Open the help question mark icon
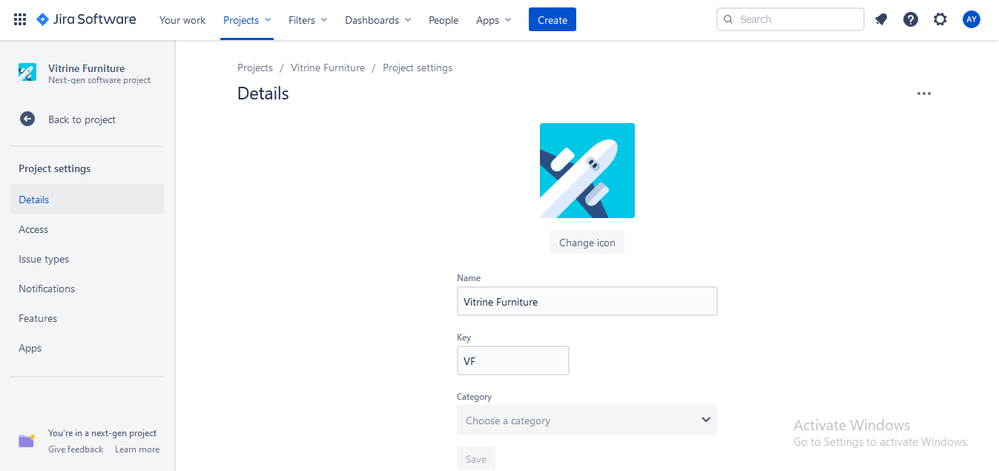Screen dimensions: 999x471 tap(910, 20)
